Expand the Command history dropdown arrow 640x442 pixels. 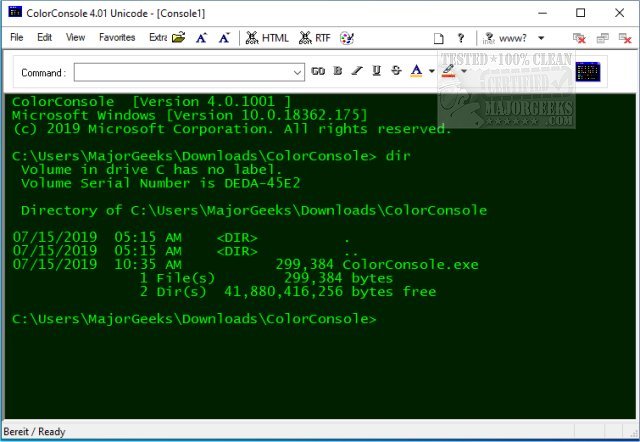pos(297,72)
